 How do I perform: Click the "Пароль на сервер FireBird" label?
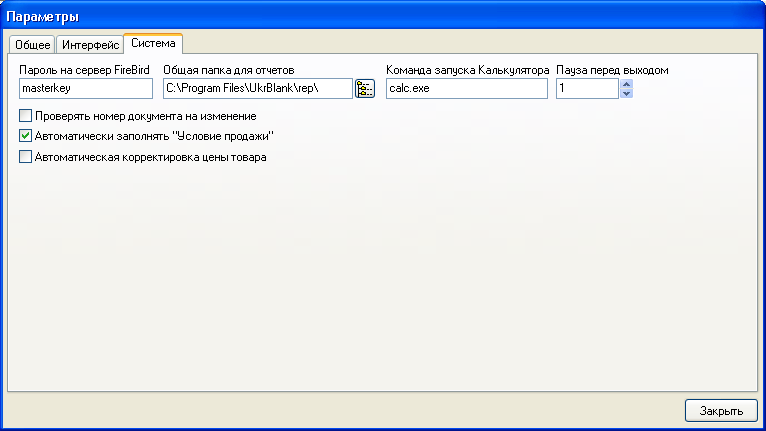83,70
